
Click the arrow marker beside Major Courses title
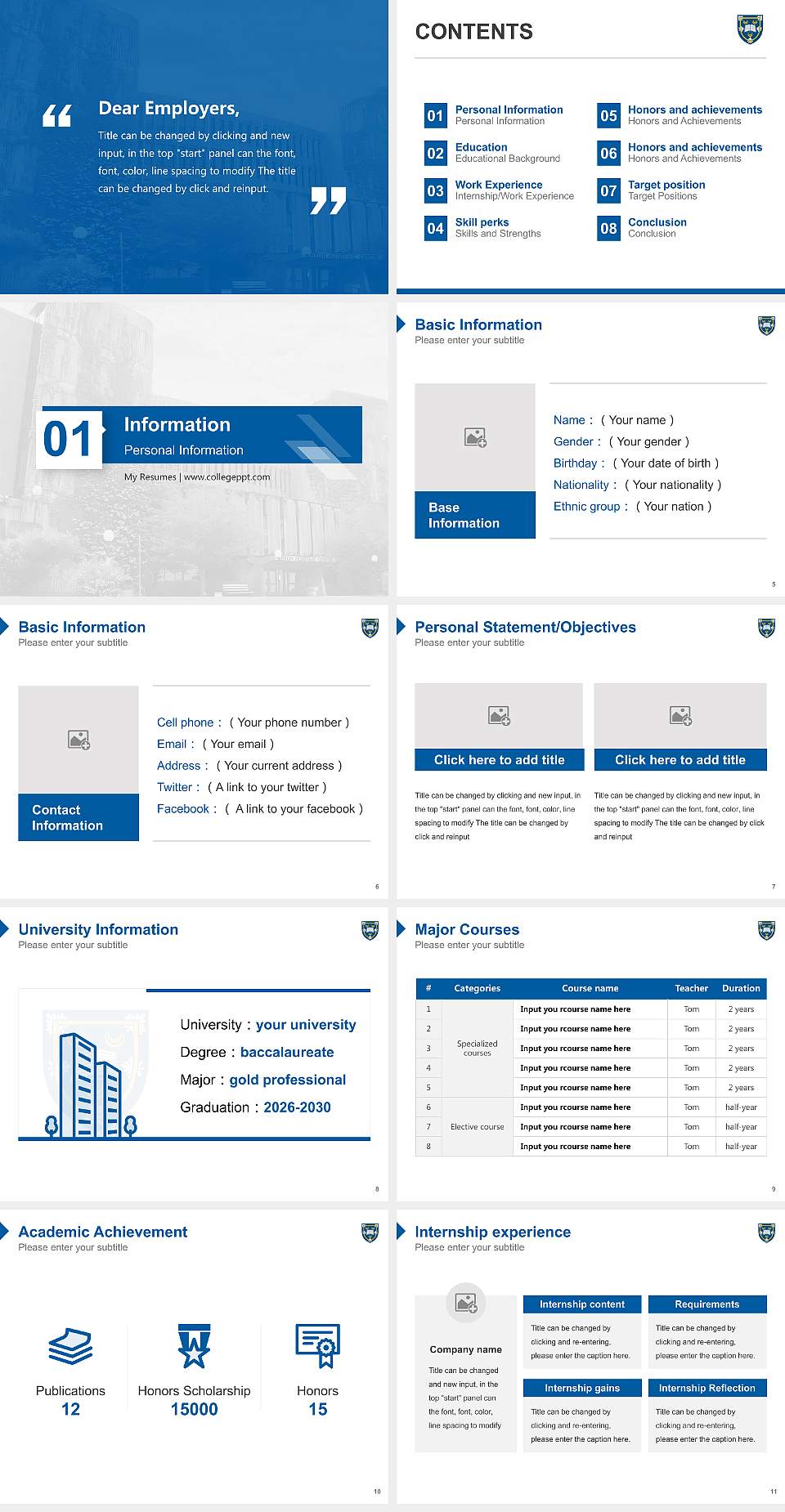click(401, 928)
